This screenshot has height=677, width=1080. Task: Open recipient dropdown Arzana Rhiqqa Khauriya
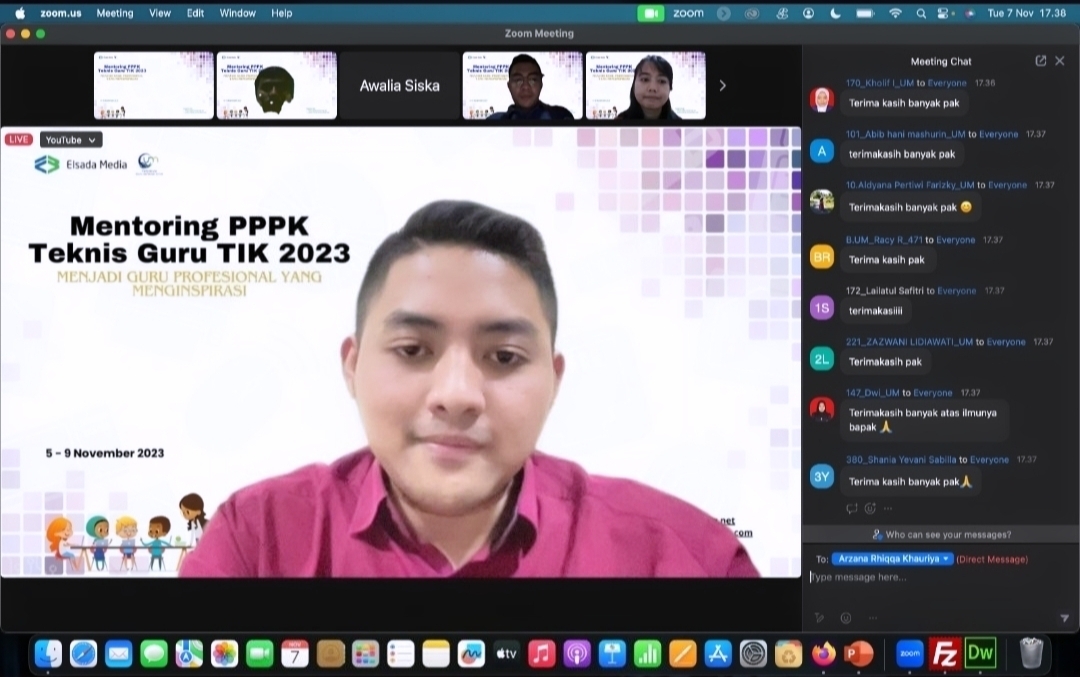tap(892, 559)
